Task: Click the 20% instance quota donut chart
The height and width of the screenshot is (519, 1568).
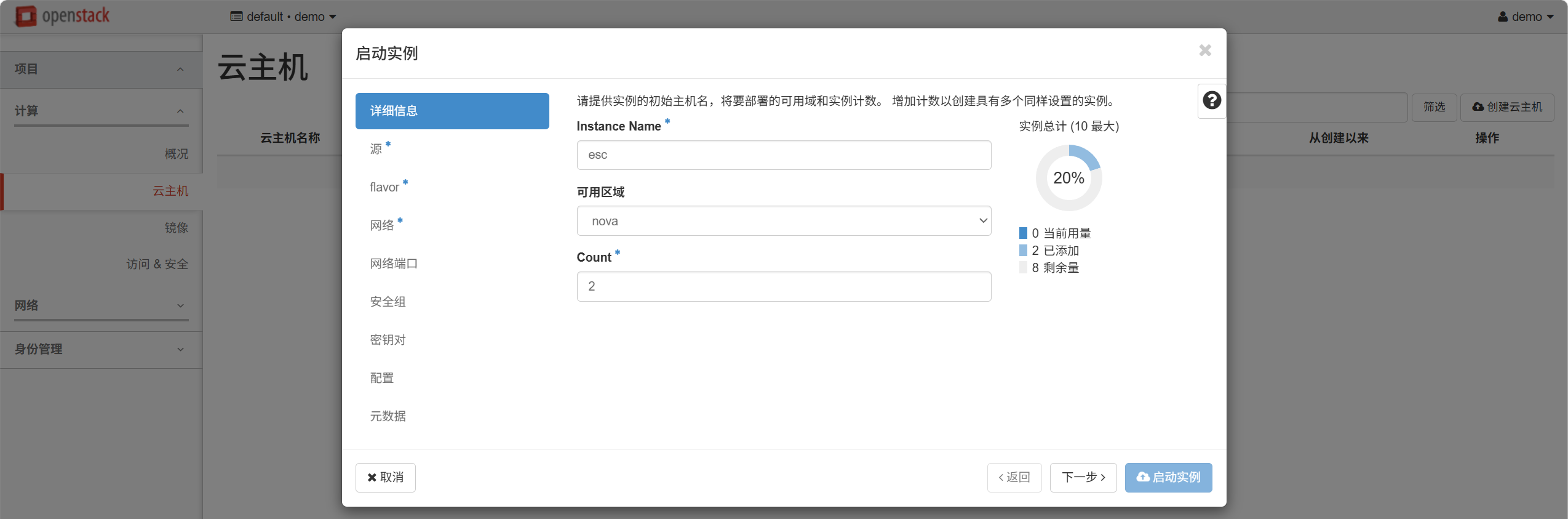Action: (1069, 178)
